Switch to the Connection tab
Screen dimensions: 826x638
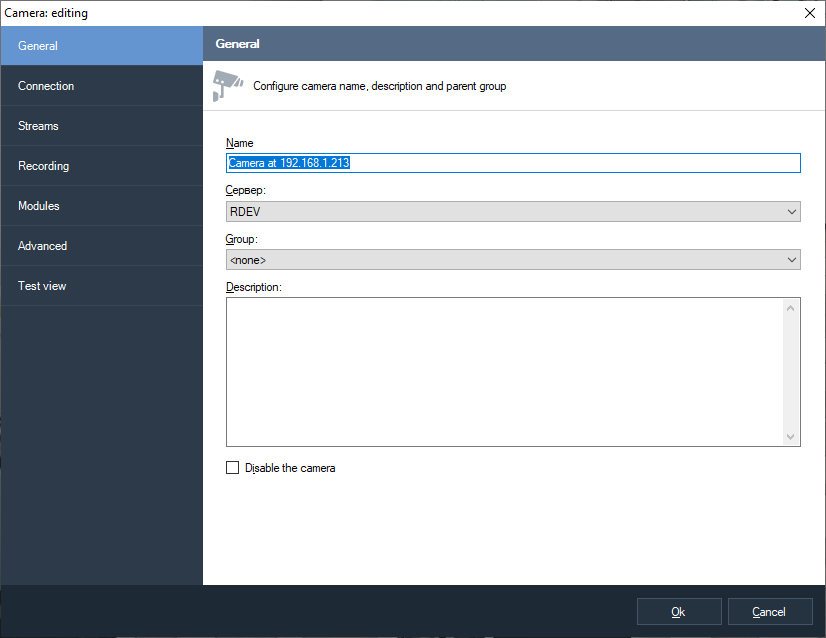tap(101, 86)
